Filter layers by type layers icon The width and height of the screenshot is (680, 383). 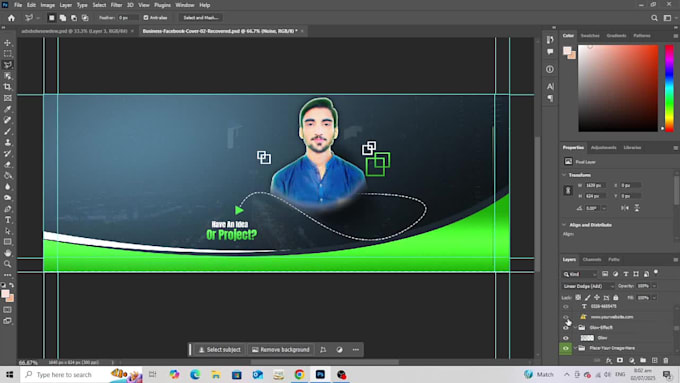click(x=626, y=274)
